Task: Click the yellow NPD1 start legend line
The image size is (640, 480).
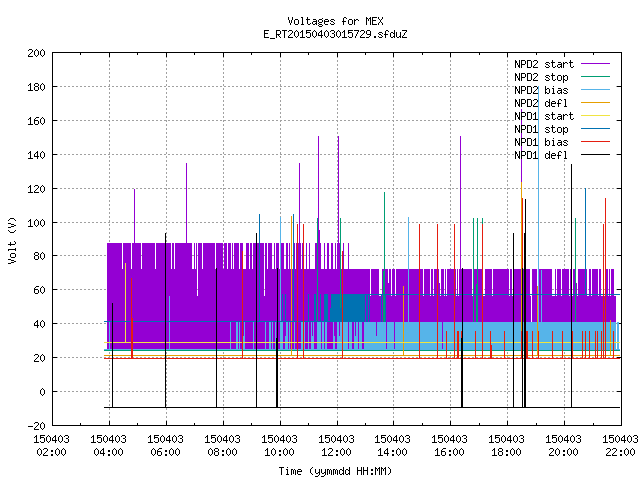Action: (x=596, y=116)
